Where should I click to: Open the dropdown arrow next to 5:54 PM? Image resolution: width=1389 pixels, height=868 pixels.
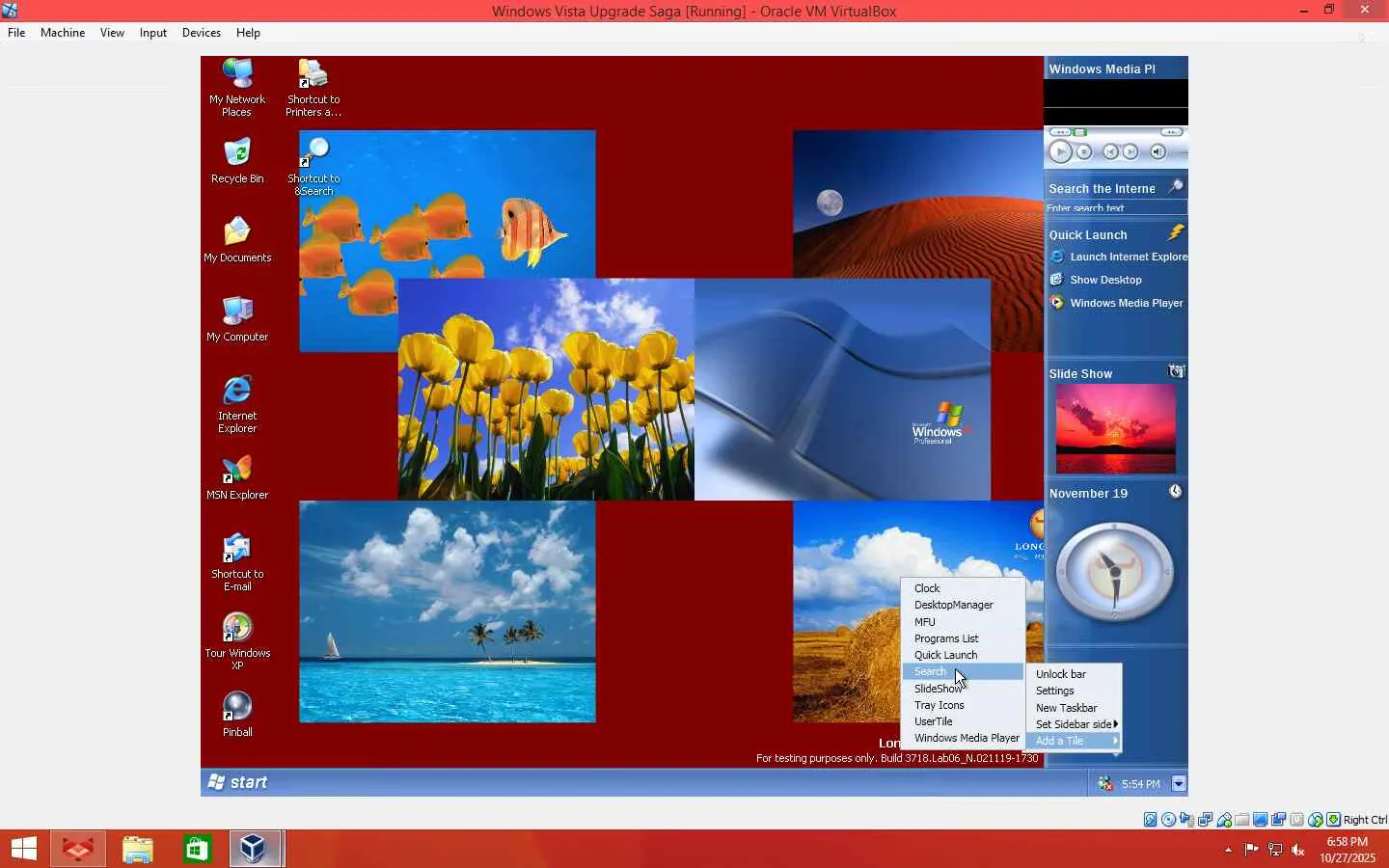coord(1178,784)
